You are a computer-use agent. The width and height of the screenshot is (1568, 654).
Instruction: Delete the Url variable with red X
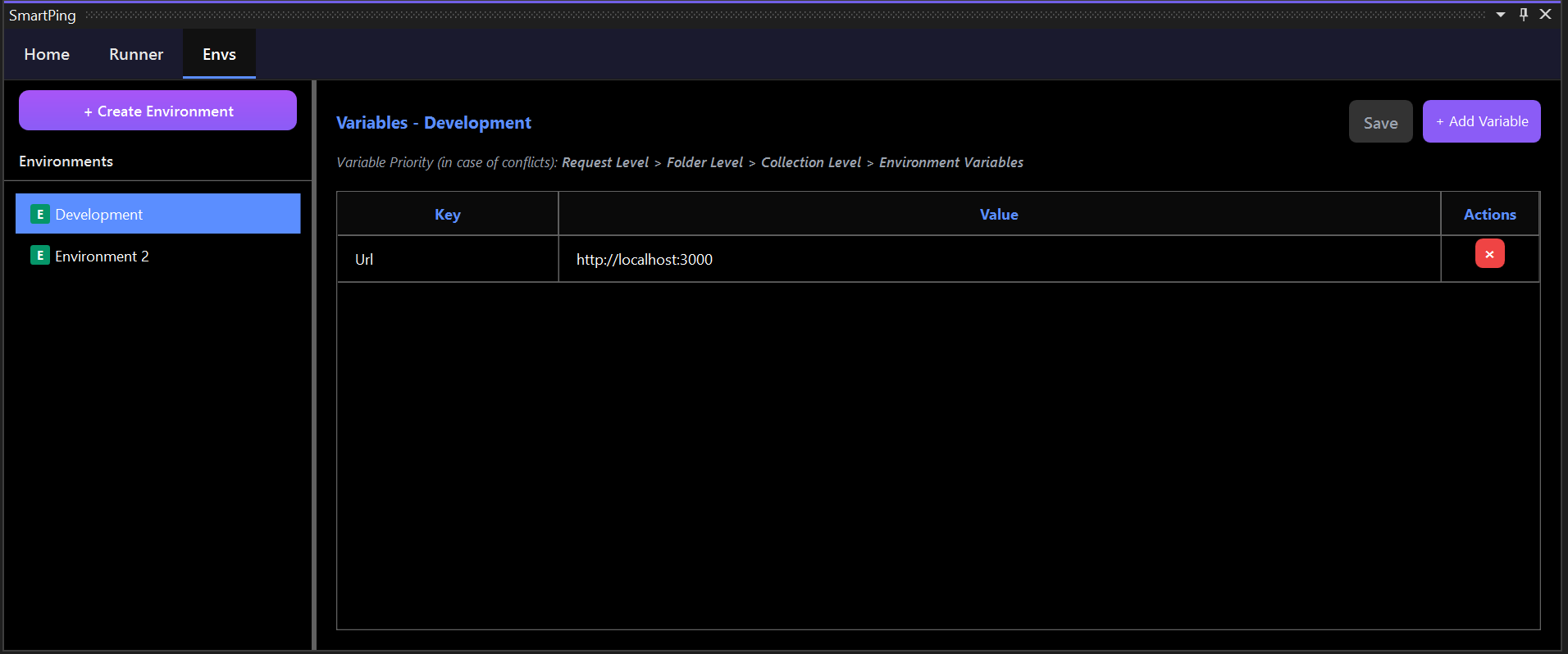[1489, 254]
